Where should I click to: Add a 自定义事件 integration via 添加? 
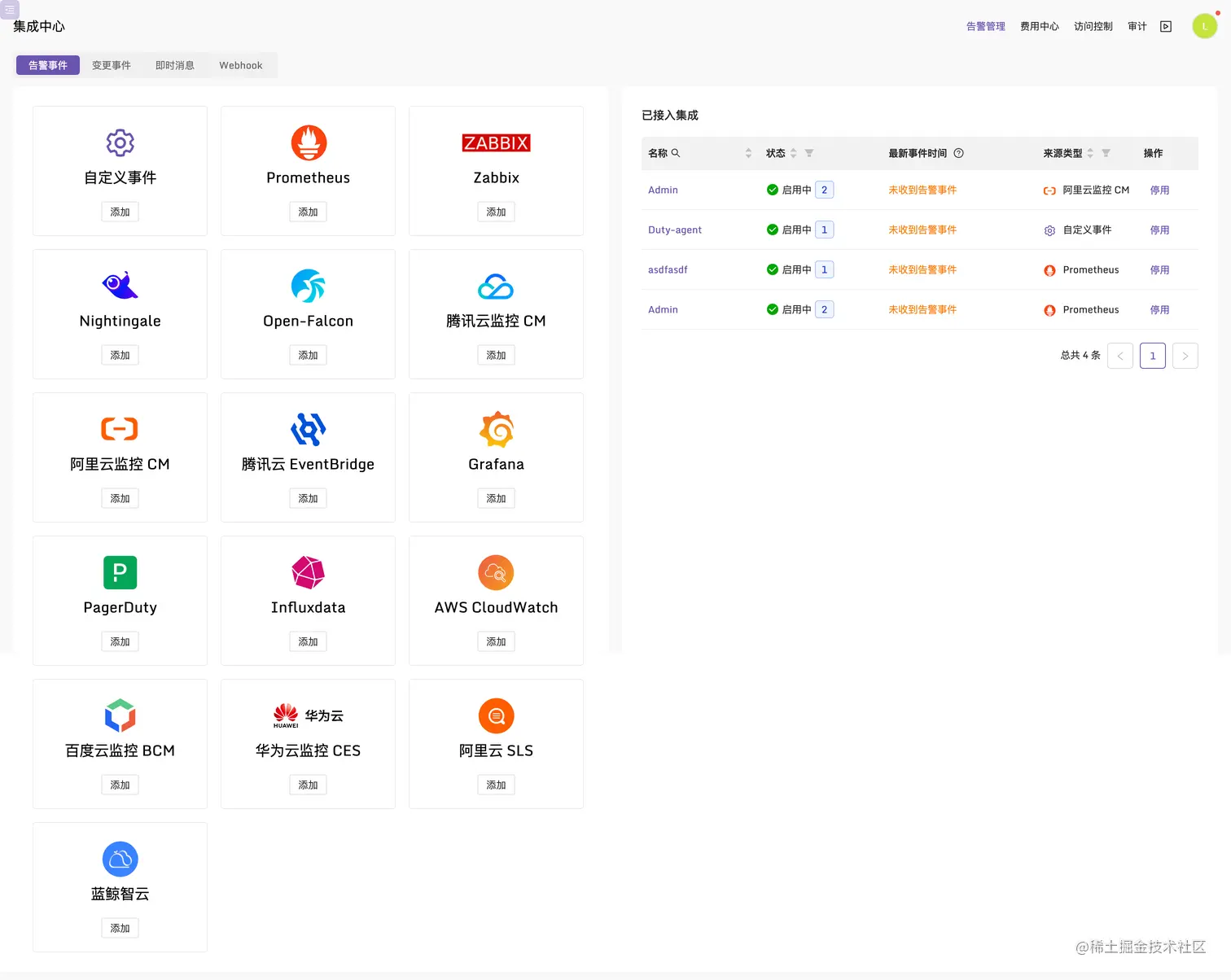120,212
